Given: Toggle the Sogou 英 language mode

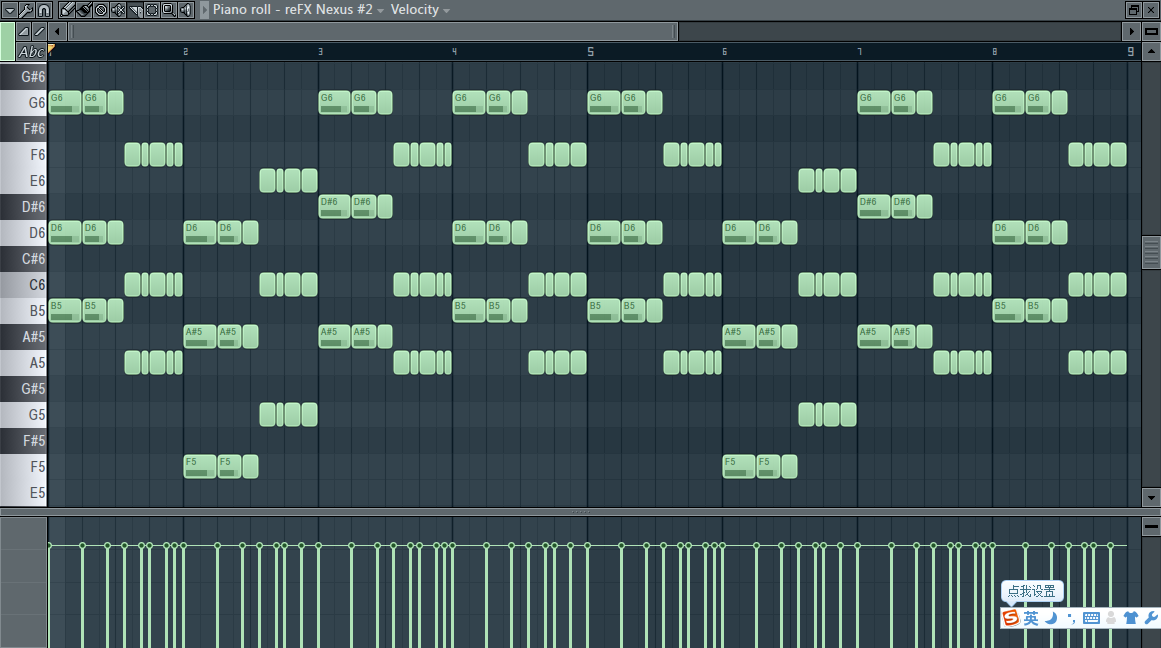Looking at the screenshot, I should click(x=1031, y=618).
